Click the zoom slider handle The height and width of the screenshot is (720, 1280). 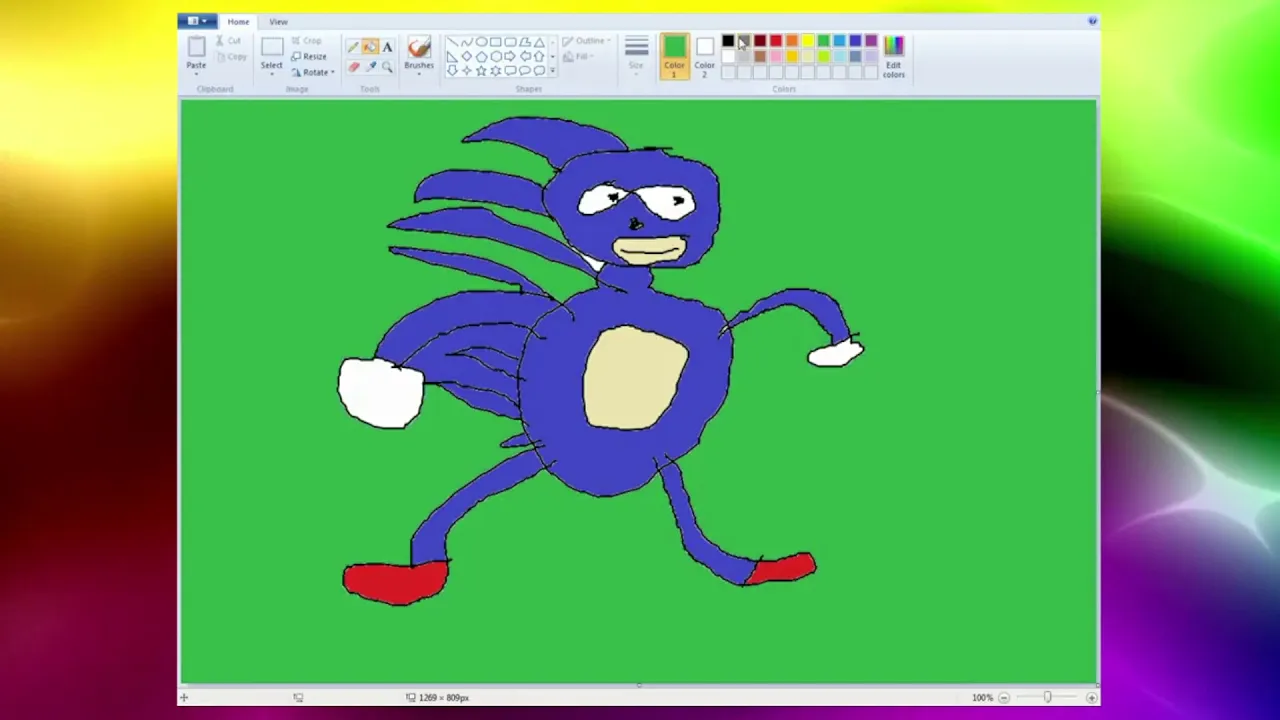tap(1047, 697)
